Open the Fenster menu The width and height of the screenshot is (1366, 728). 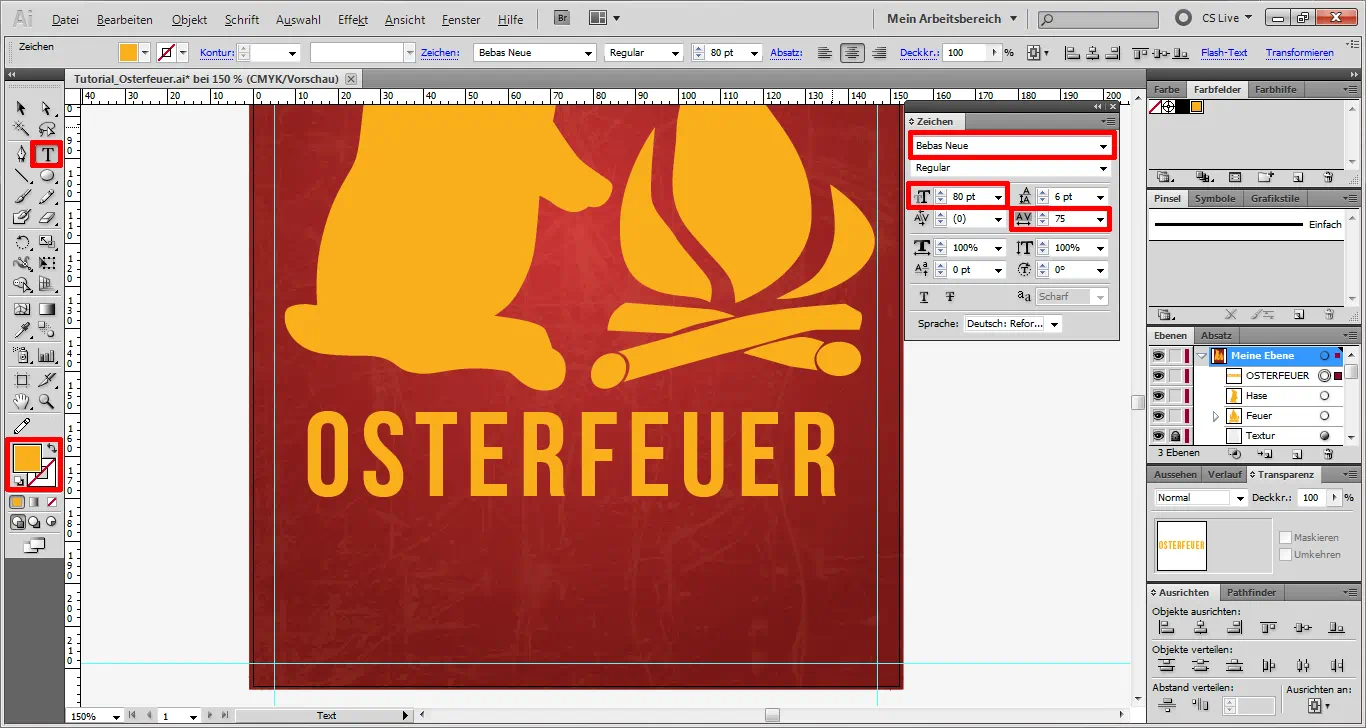tap(460, 19)
